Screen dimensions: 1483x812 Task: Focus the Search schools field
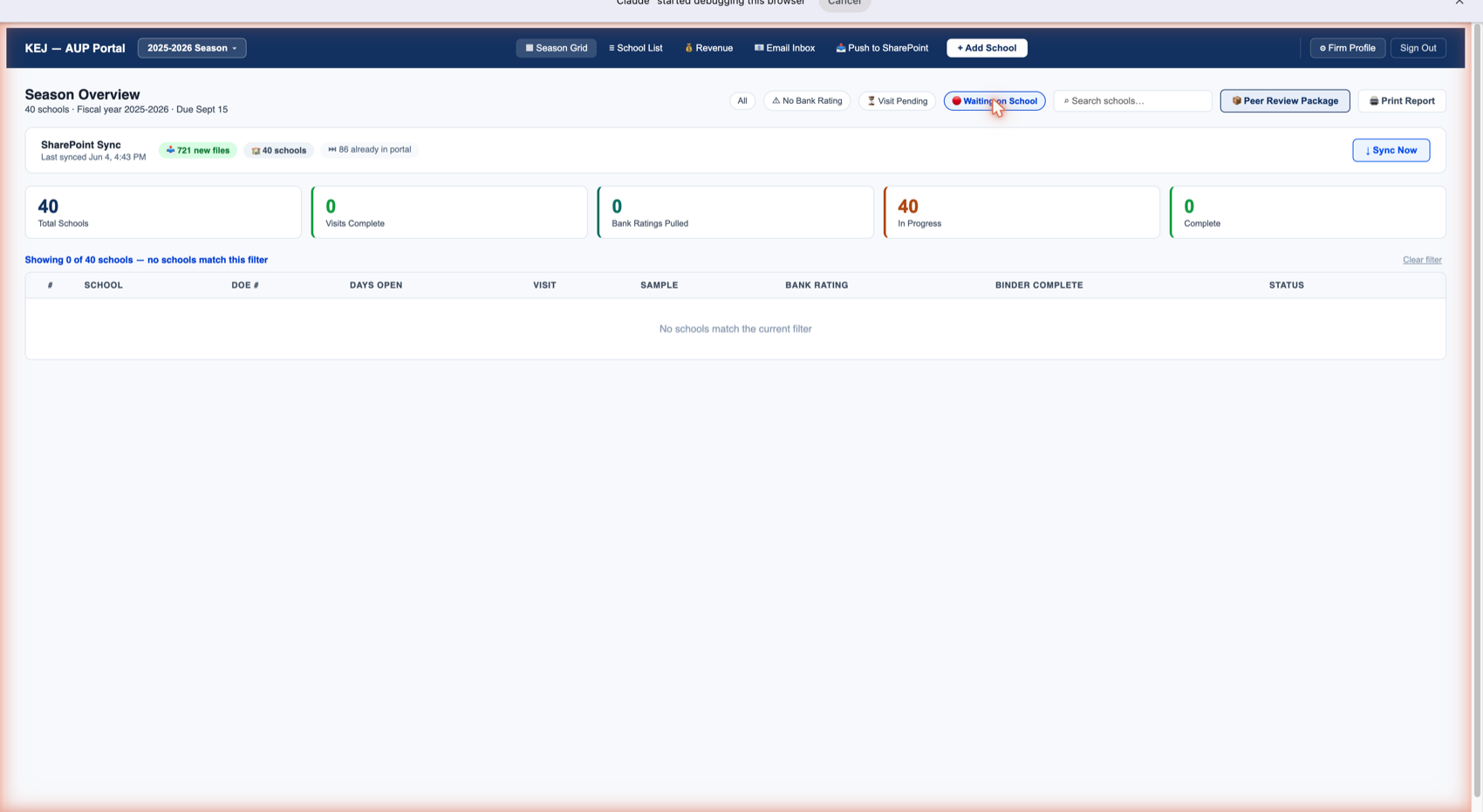point(1132,101)
